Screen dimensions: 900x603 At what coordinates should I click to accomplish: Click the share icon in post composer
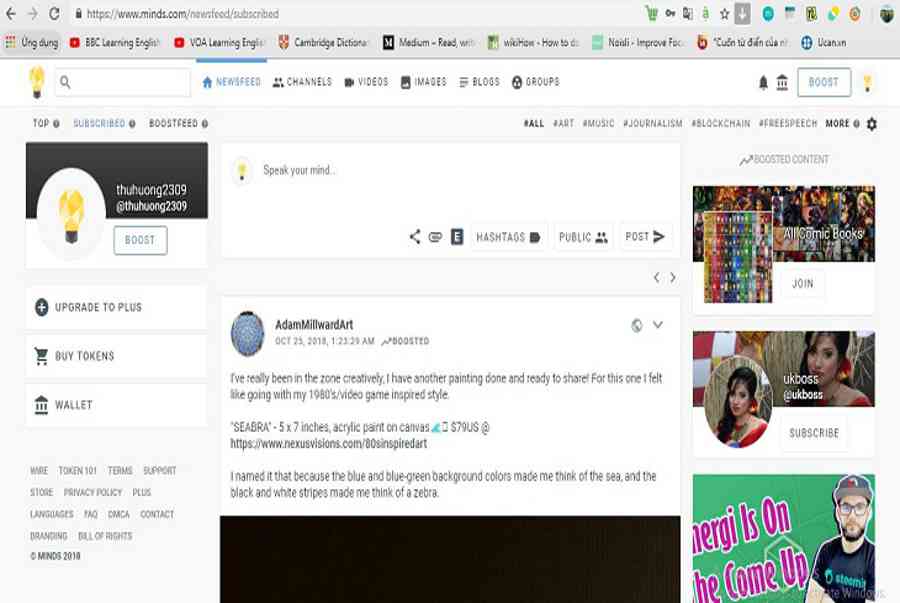pos(415,237)
